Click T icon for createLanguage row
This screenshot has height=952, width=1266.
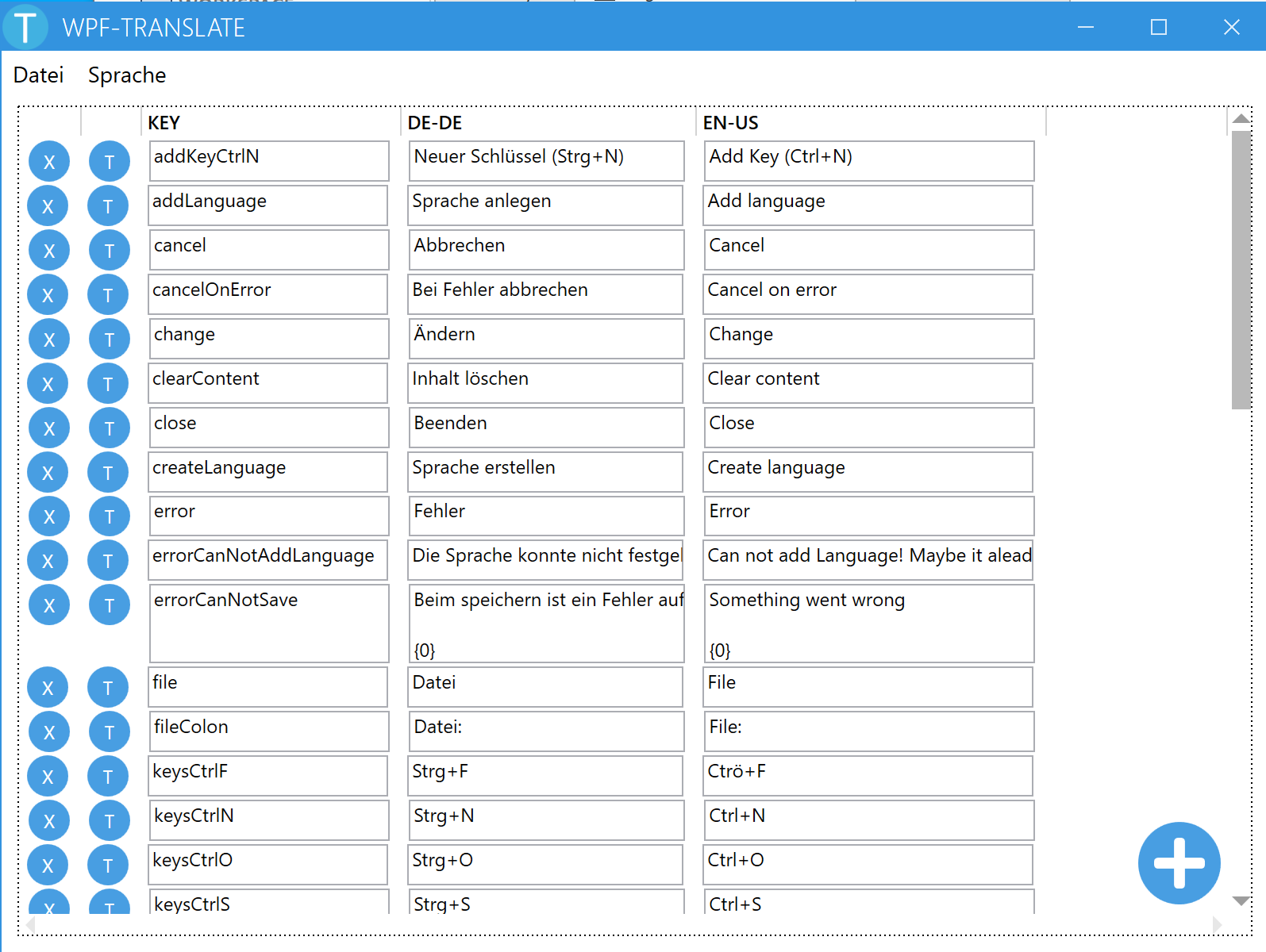(108, 473)
